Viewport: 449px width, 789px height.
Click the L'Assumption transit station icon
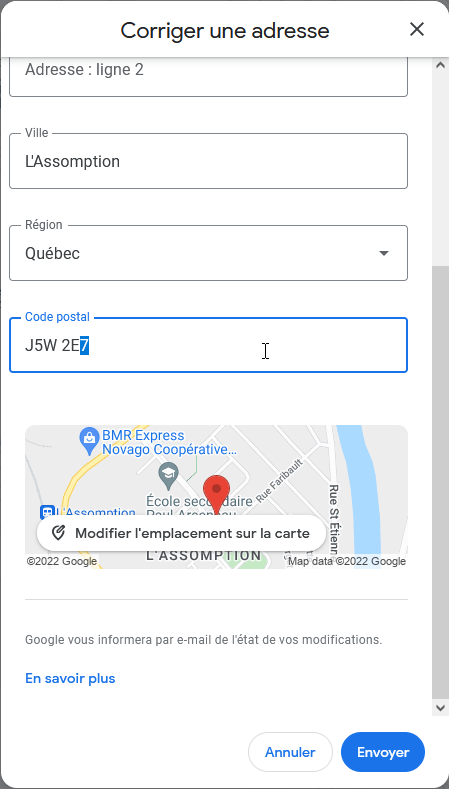(47, 513)
